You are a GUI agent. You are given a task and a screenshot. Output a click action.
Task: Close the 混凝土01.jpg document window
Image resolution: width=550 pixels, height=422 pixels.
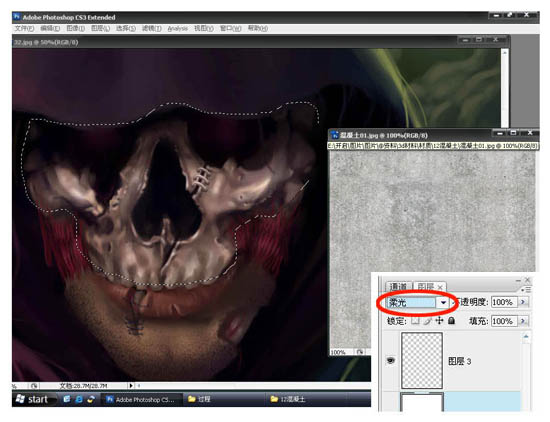tap(530, 133)
